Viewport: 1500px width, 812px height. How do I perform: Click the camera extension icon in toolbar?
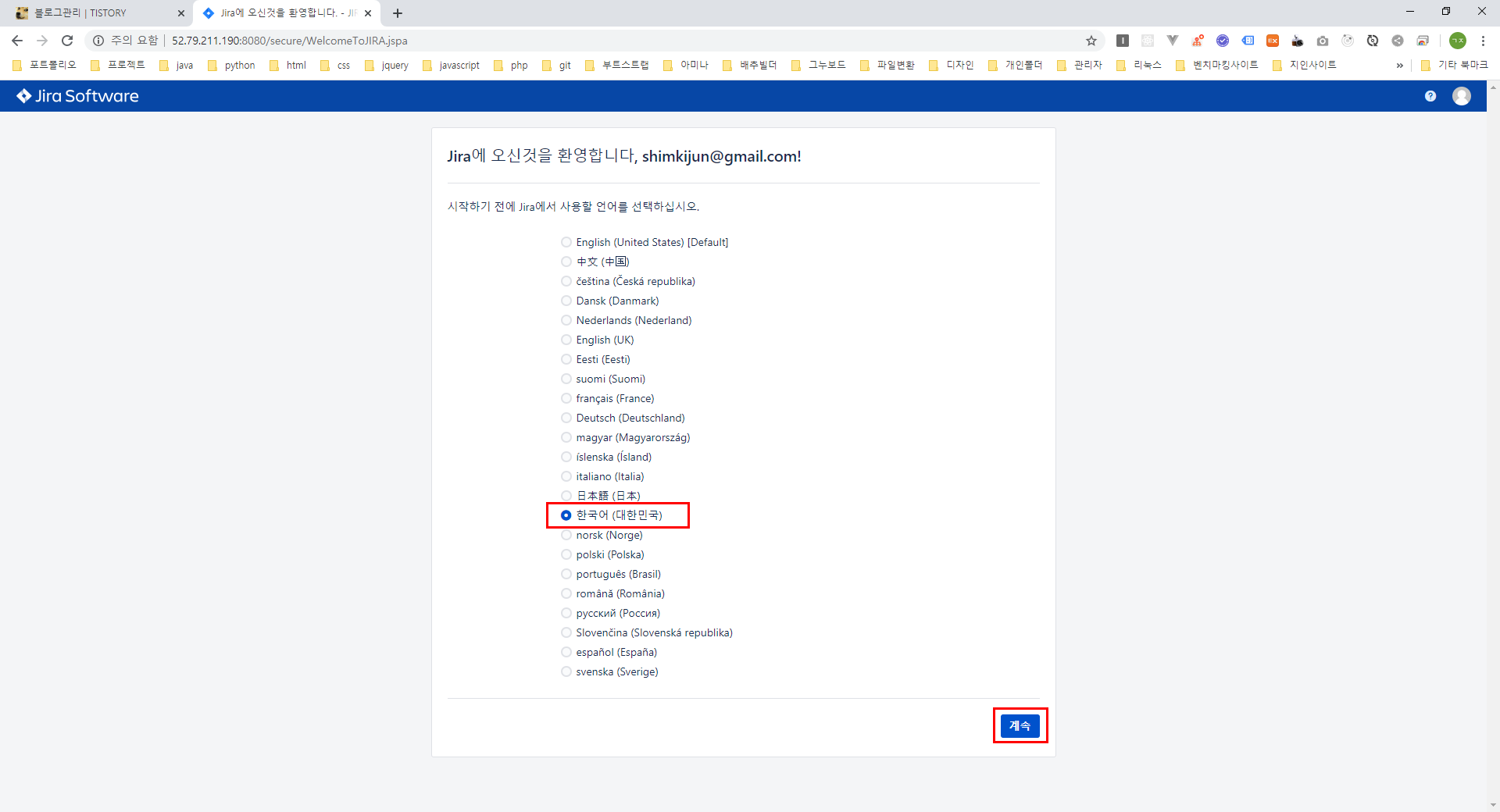pyautogui.click(x=1322, y=41)
